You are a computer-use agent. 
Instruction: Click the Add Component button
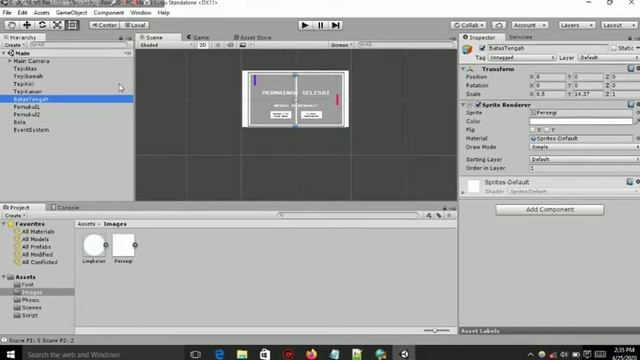pyautogui.click(x=549, y=209)
